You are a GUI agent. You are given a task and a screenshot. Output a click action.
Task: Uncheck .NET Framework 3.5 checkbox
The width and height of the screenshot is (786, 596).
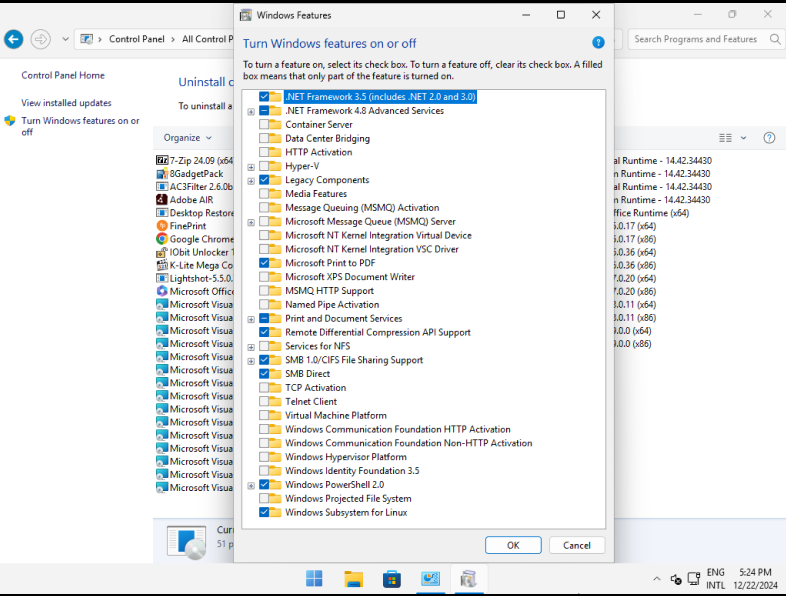point(264,97)
